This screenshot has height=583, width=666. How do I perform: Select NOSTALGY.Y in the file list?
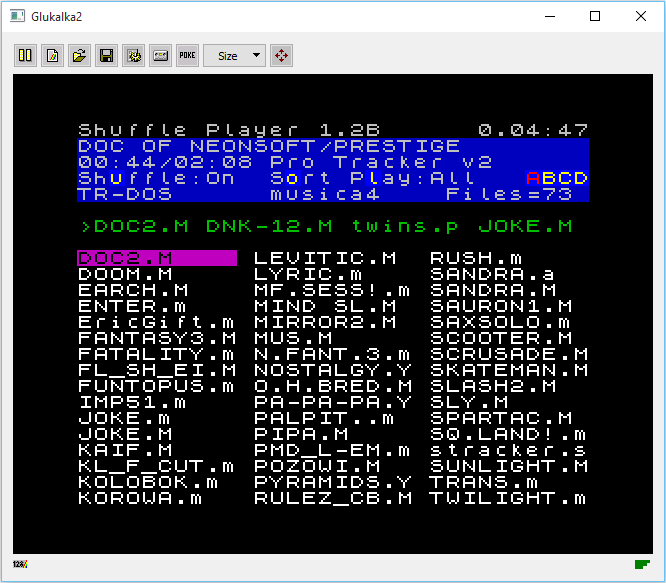(333, 370)
